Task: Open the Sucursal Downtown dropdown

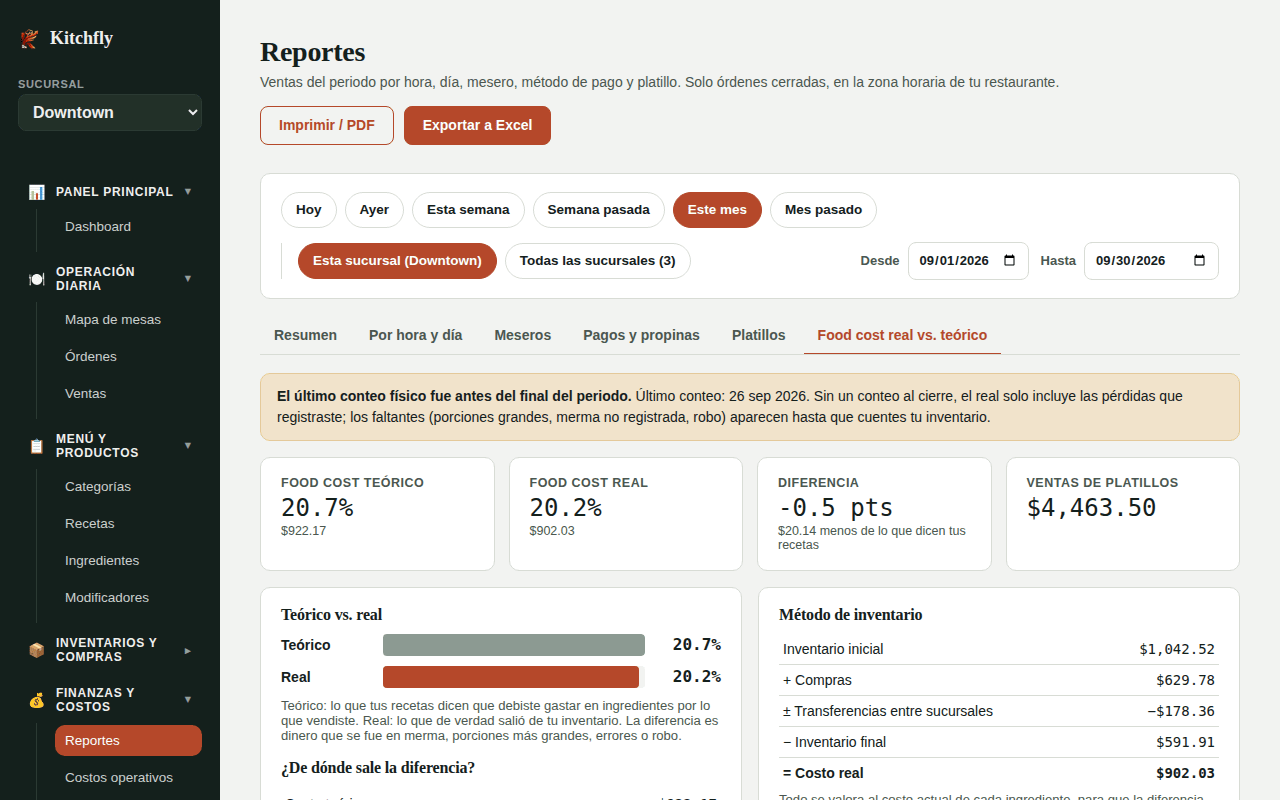Action: point(110,113)
